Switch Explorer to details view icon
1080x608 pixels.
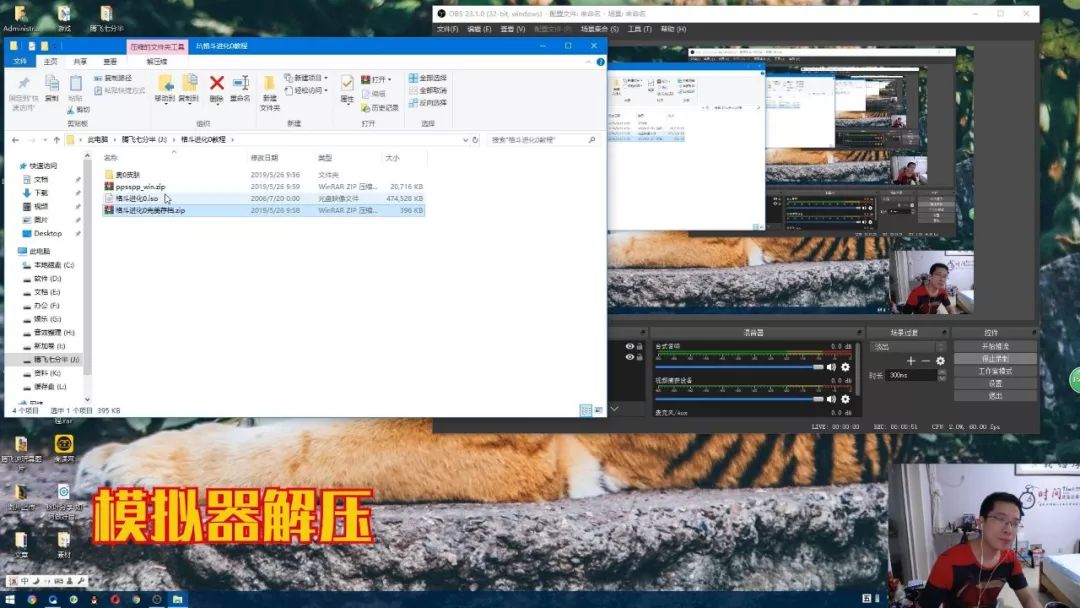click(x=585, y=410)
